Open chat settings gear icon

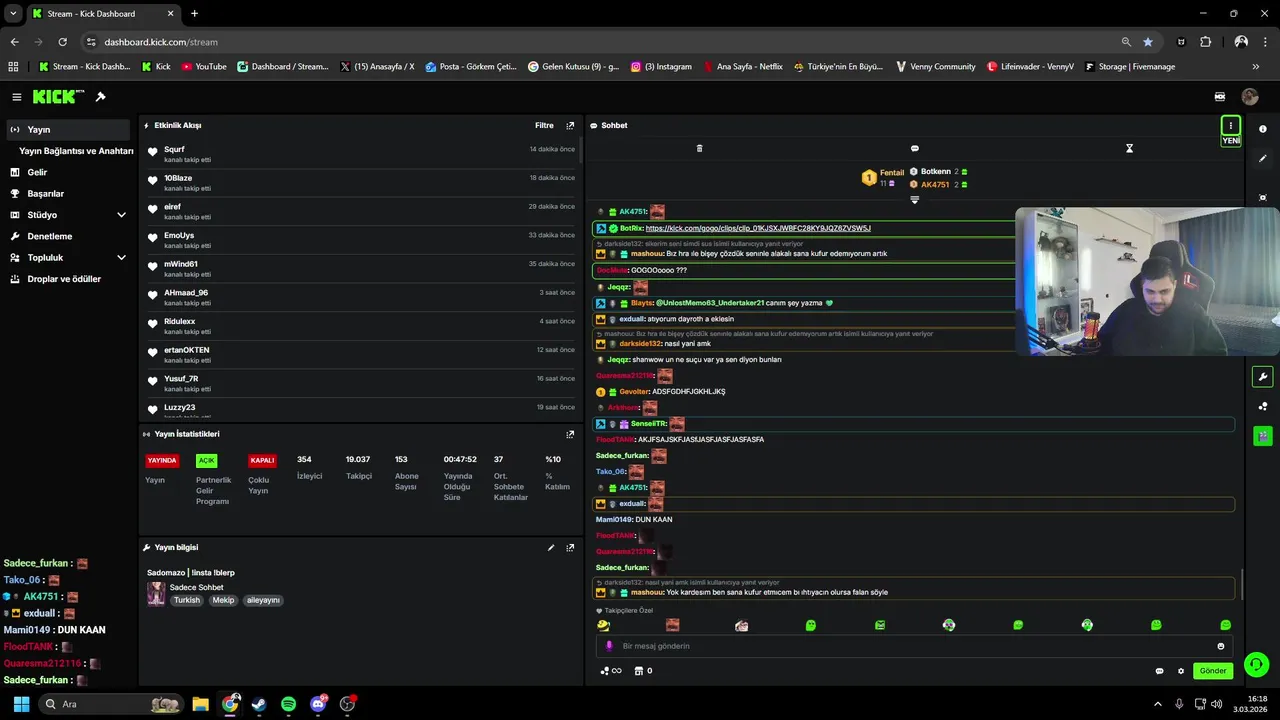(x=1181, y=671)
